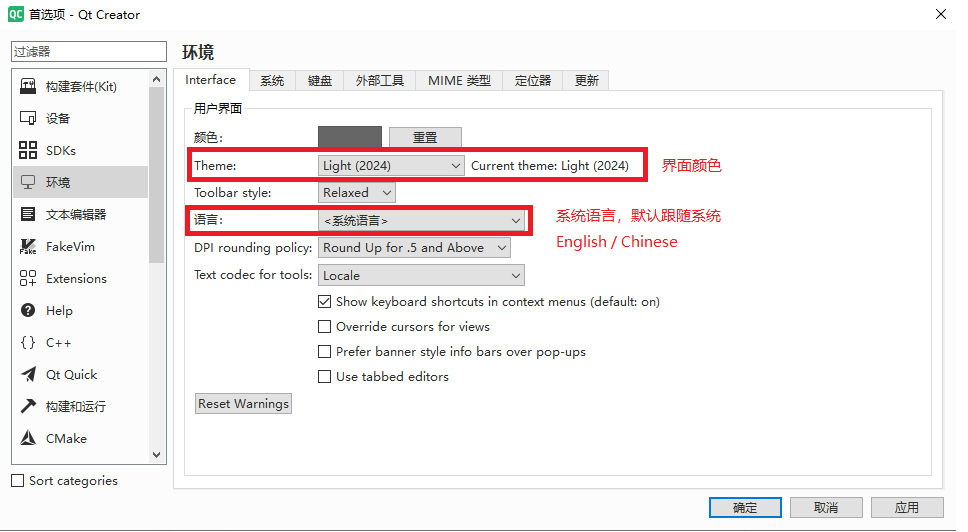
Task: Click the FakeVim icon
Action: 28,246
